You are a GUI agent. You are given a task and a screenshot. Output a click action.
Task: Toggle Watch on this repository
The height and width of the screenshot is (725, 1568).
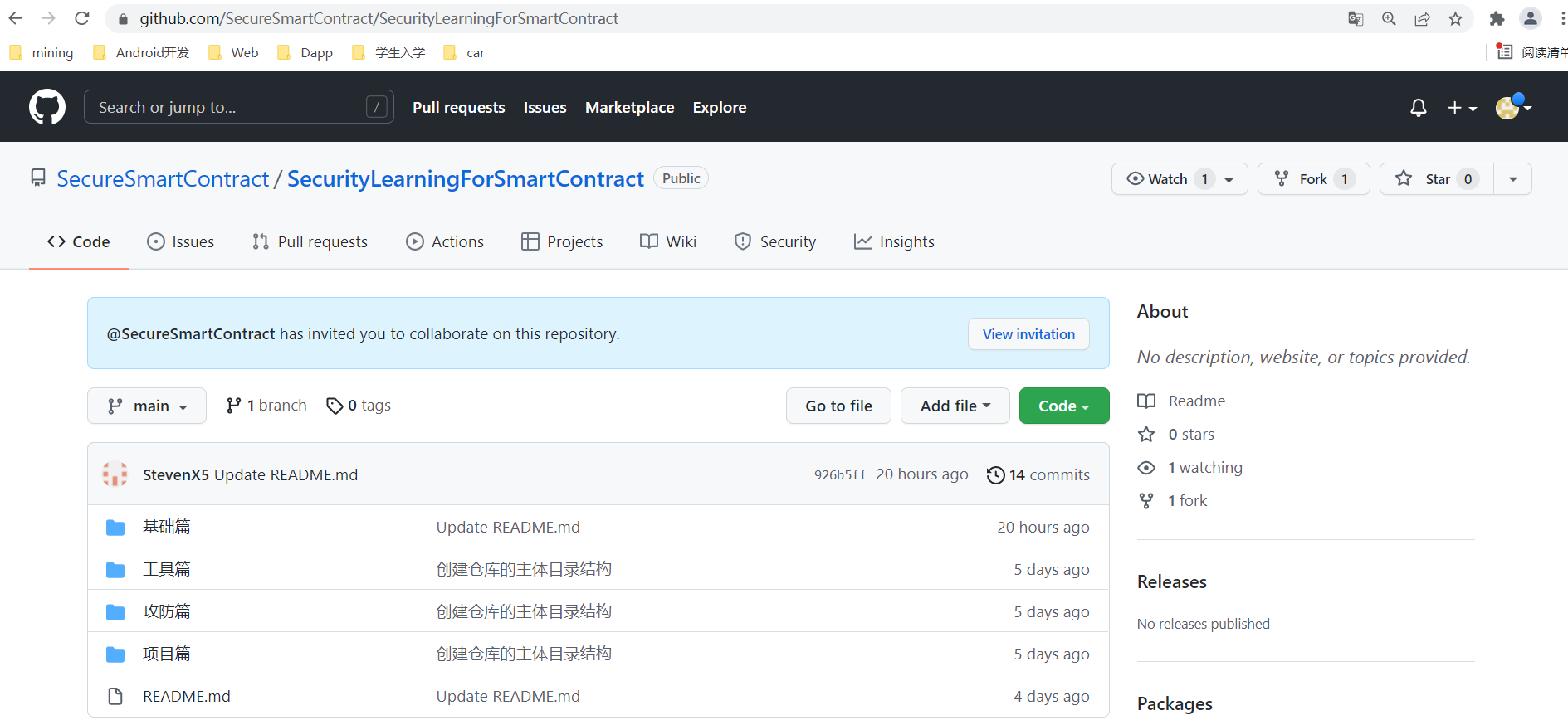pyautogui.click(x=1180, y=178)
